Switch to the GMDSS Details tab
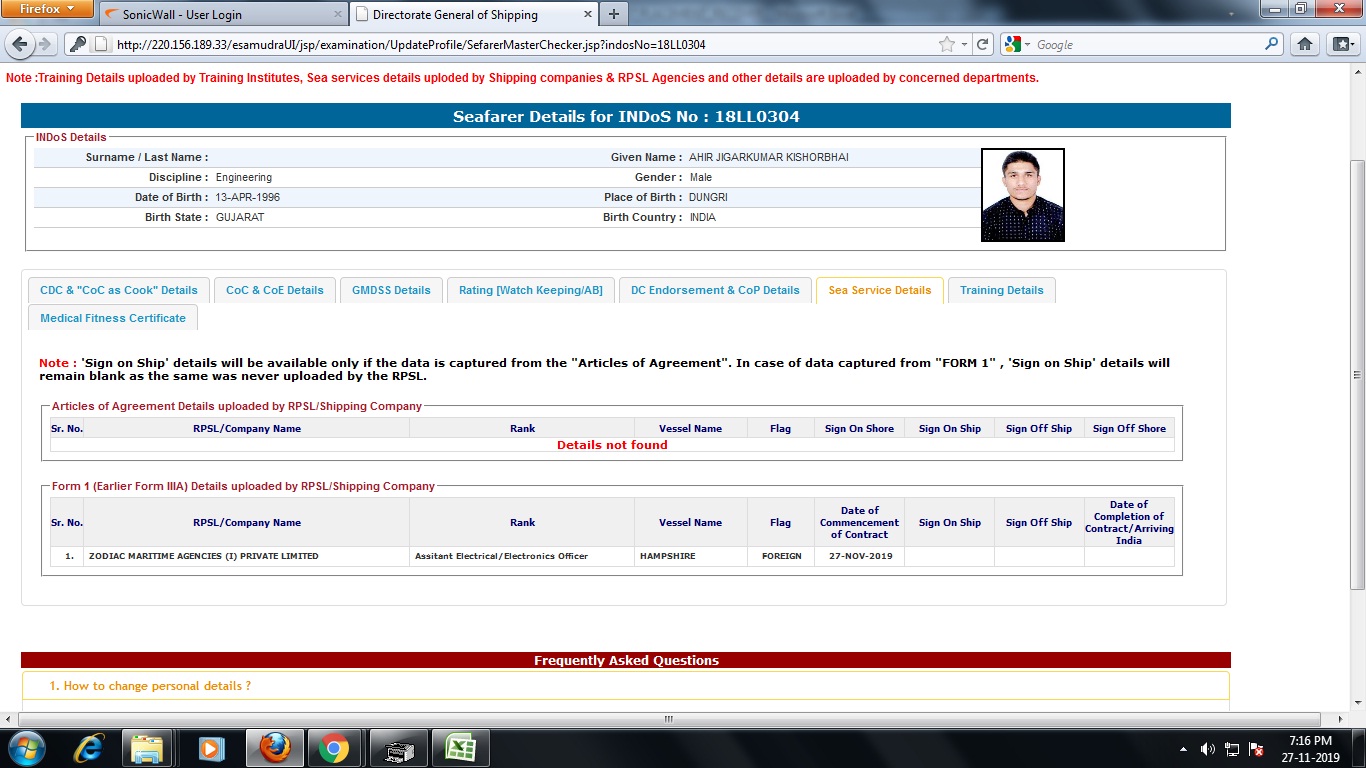The image size is (1366, 768). click(391, 290)
